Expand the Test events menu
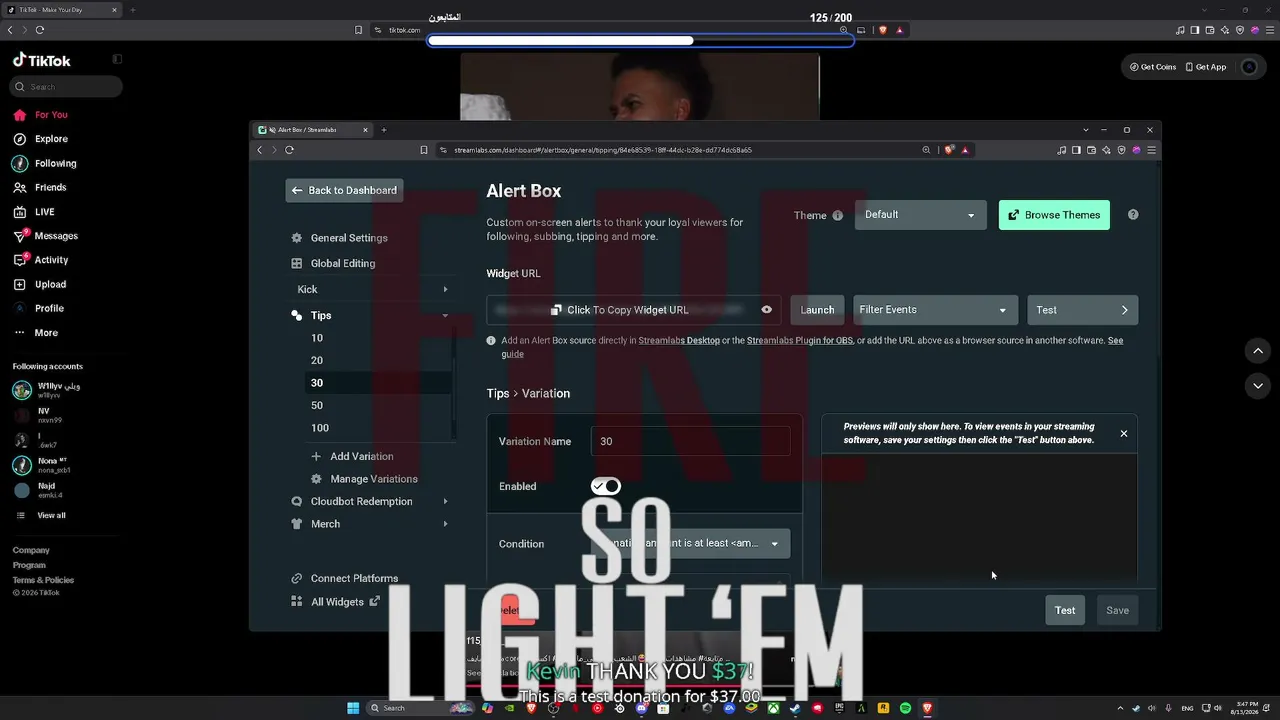This screenshot has width=1280, height=720. click(x=1082, y=310)
